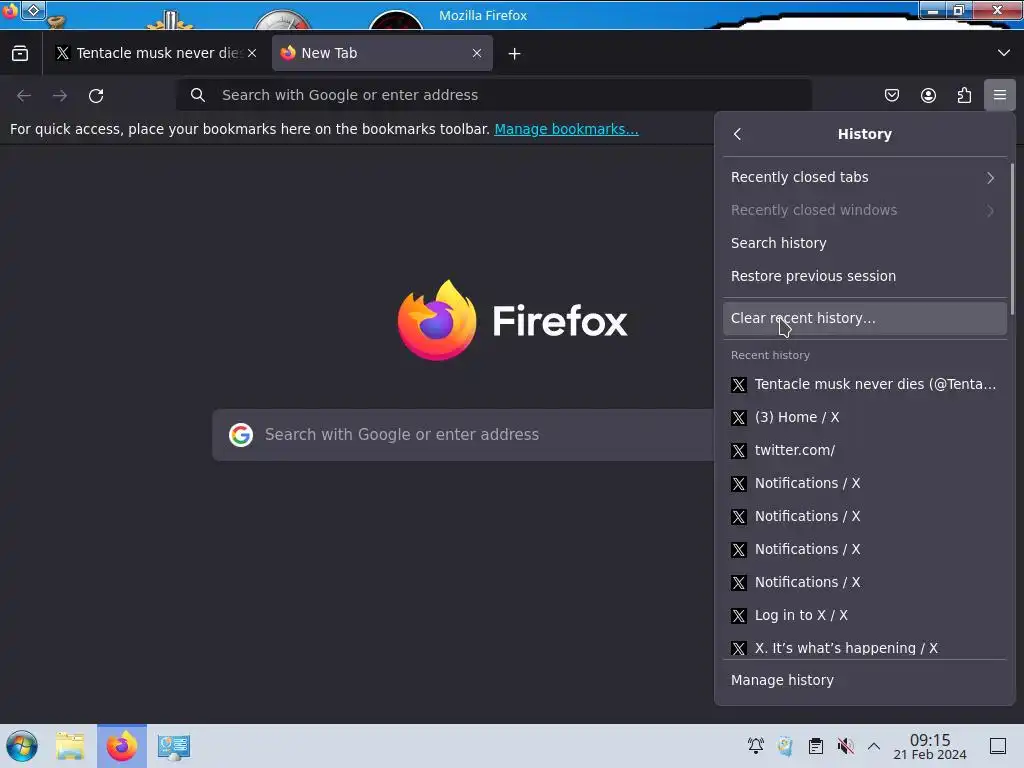
Task: Click the diamond pin button in title bar
Action: point(33,10)
